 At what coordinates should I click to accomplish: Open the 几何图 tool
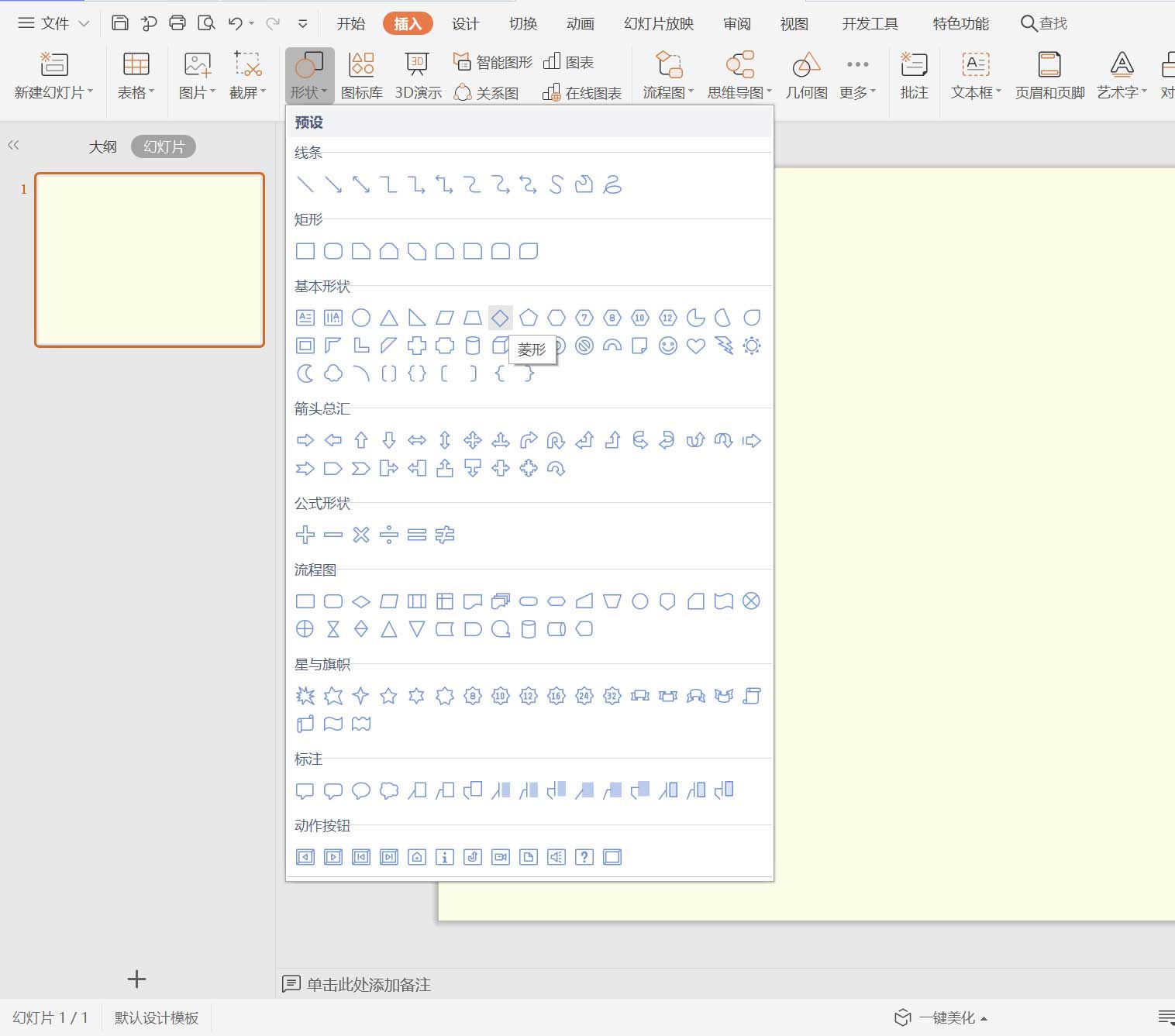(806, 76)
